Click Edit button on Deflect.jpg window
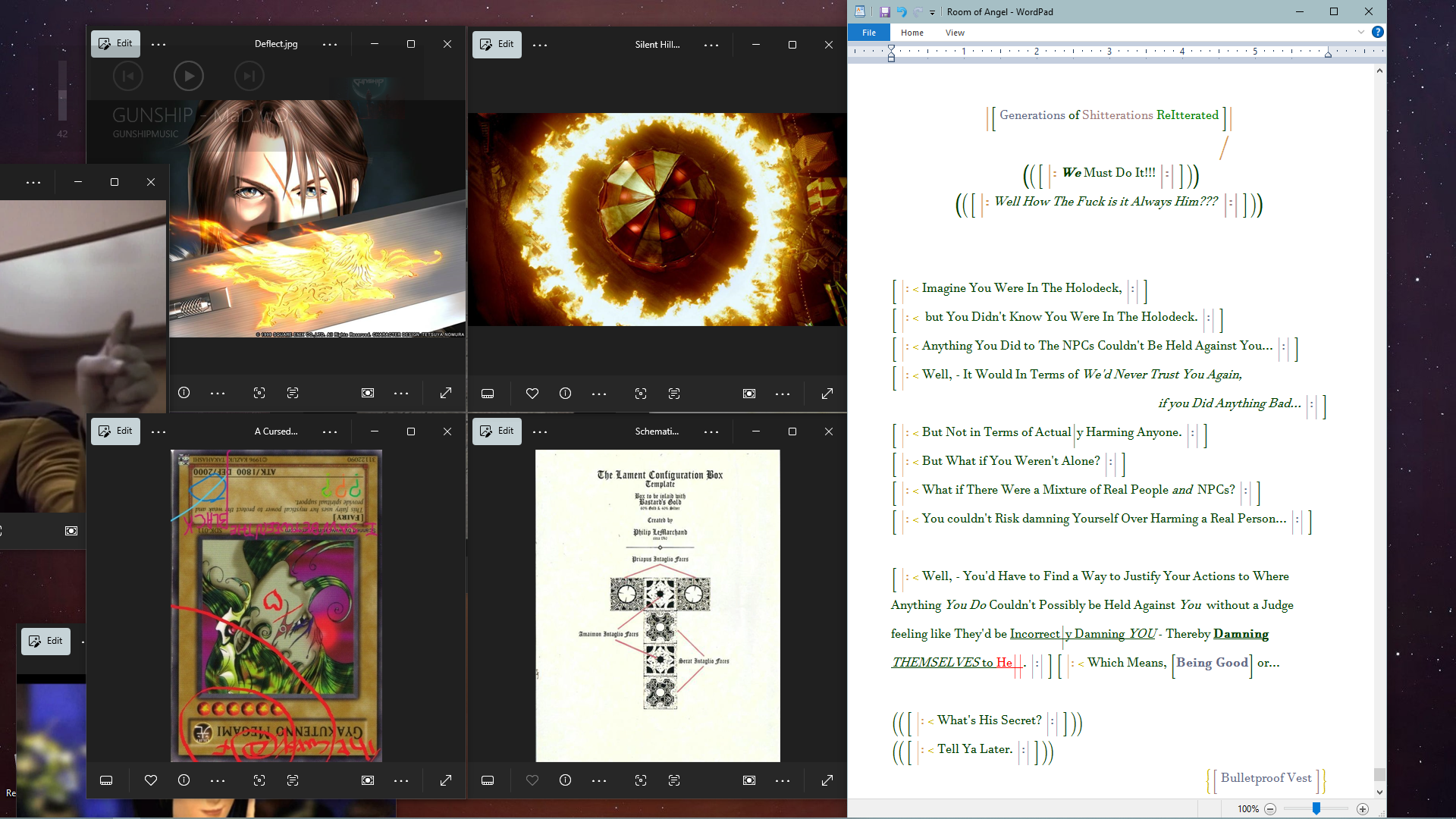Screen dimensions: 1456x819 point(115,44)
